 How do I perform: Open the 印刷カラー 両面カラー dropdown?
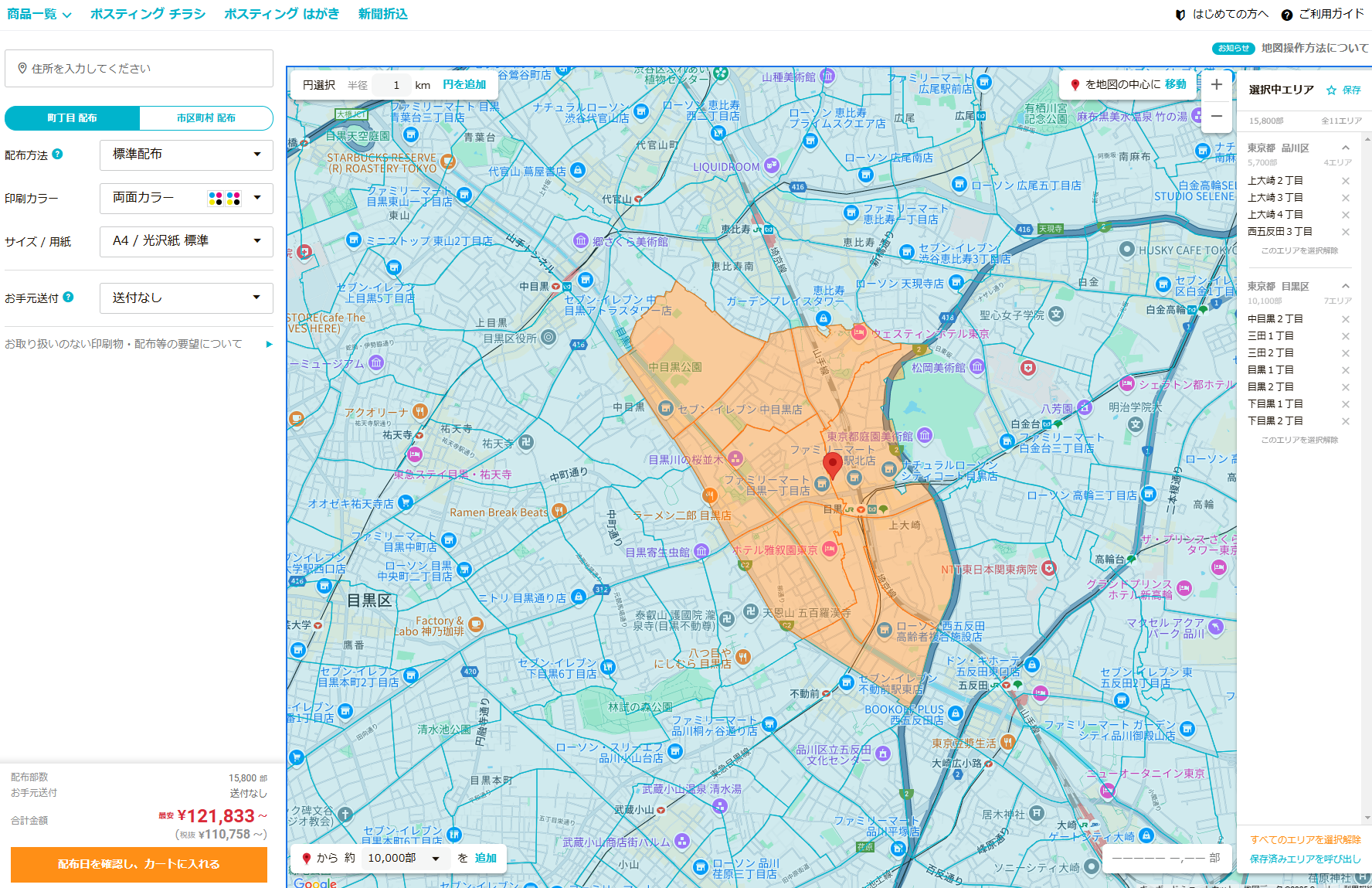click(x=186, y=198)
